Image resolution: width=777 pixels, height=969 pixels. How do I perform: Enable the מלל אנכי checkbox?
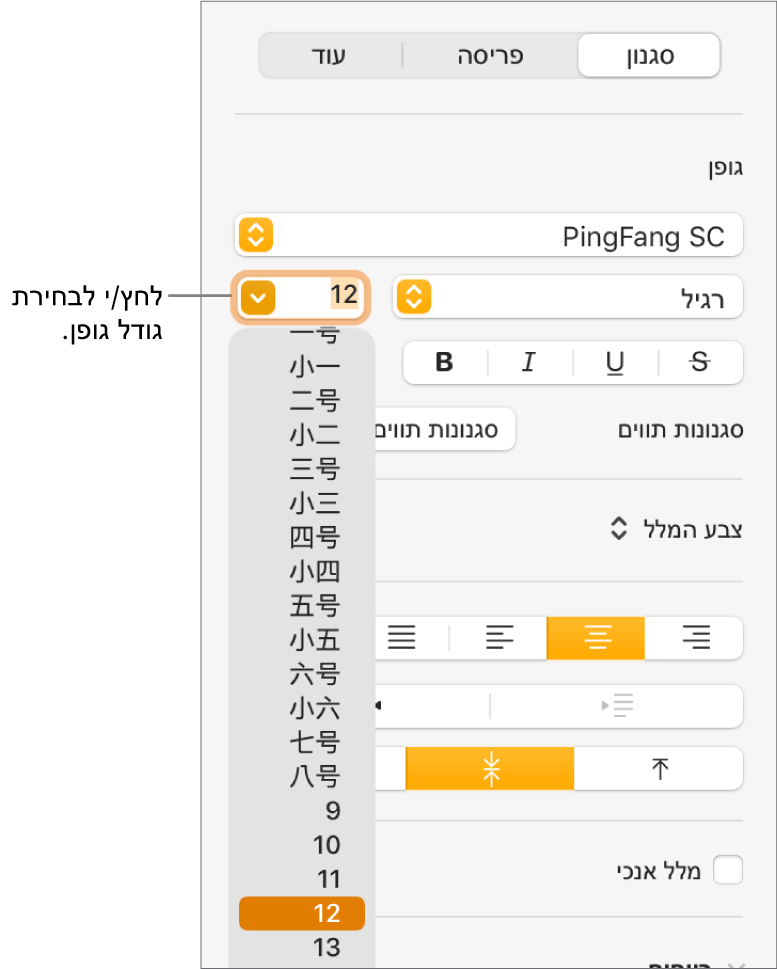727,870
